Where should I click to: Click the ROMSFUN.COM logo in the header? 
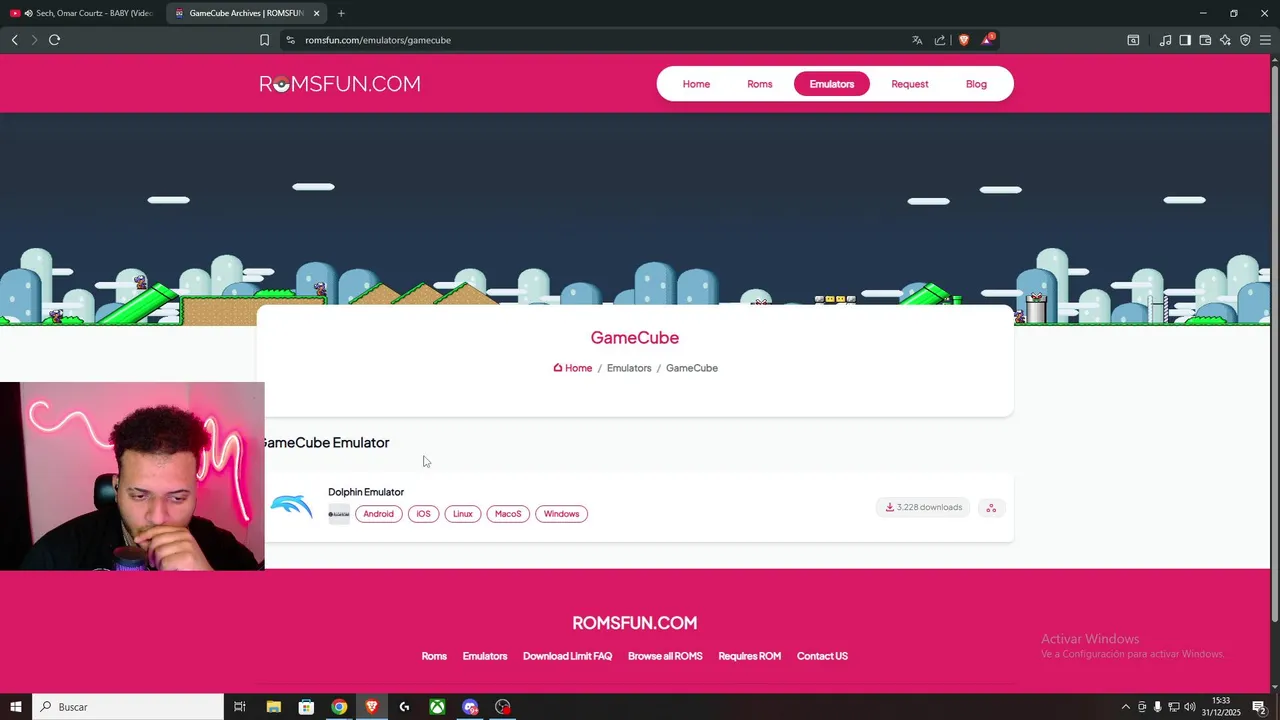coord(340,84)
